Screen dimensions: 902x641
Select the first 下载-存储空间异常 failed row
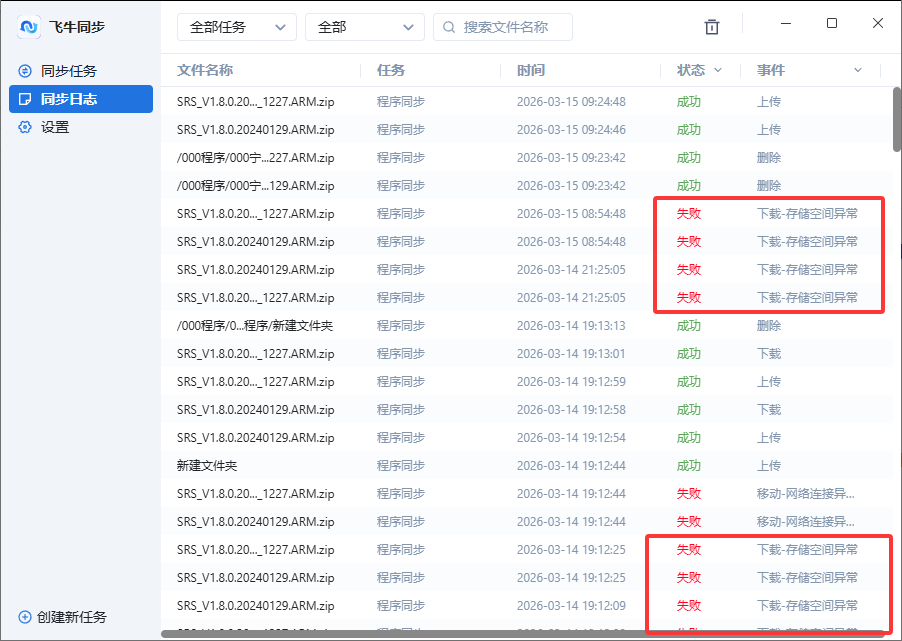(x=500, y=213)
